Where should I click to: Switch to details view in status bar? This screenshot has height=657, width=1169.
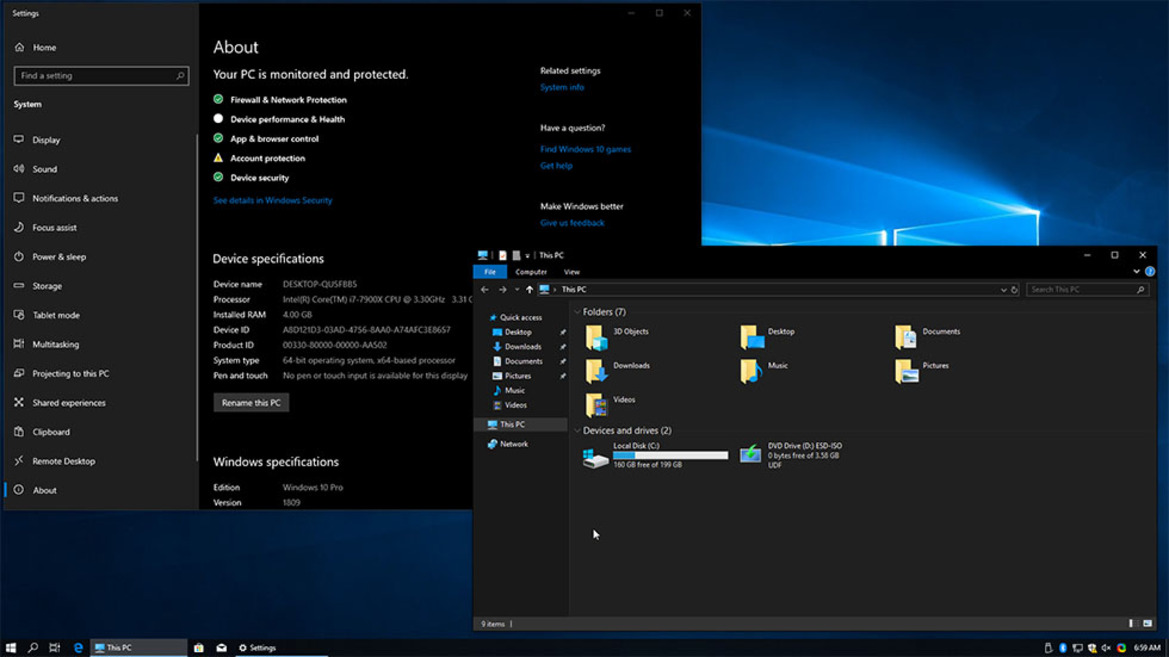(1131, 623)
